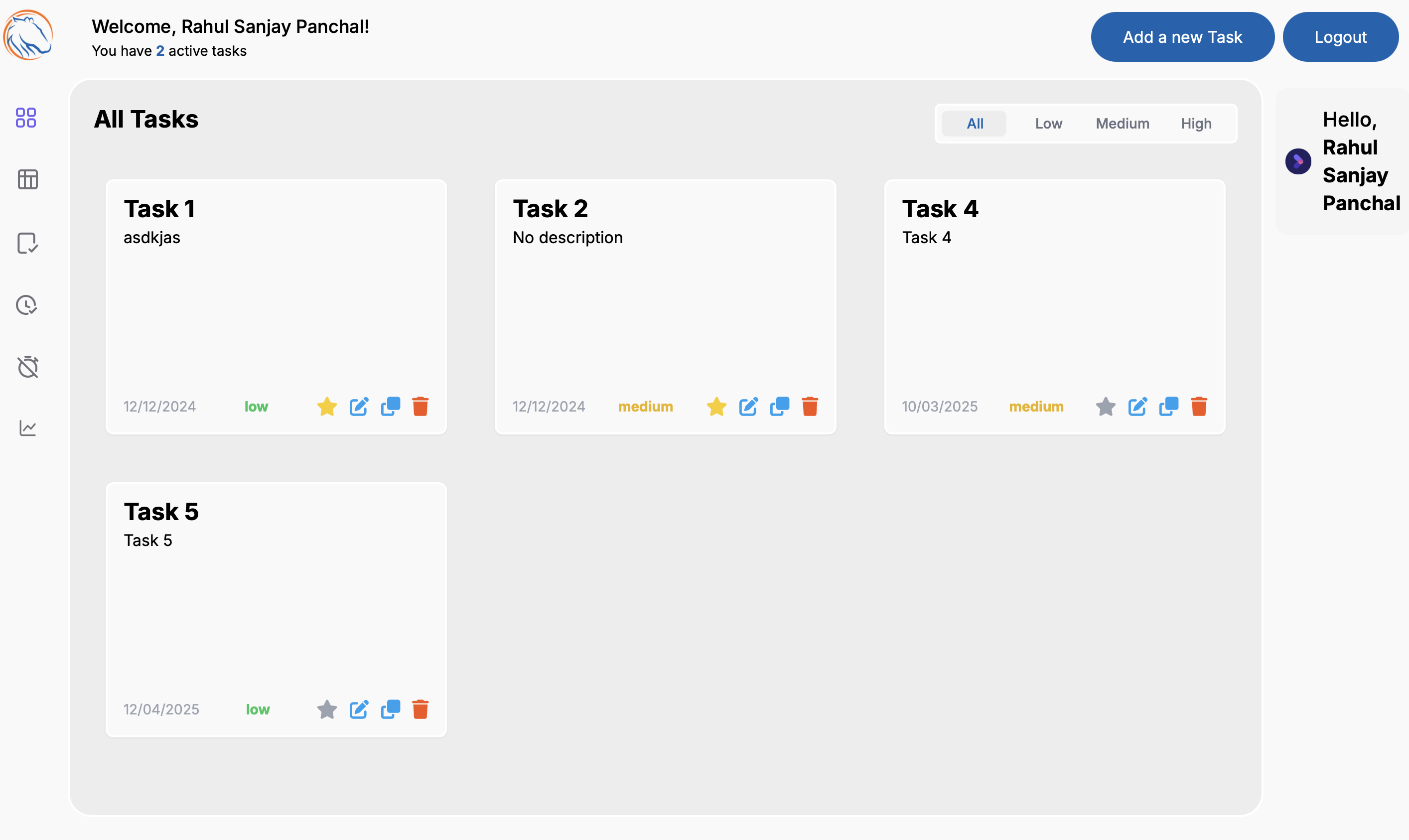Click the 12/12/2024 date on Task 1
This screenshot has height=840, width=1409.
(x=159, y=407)
